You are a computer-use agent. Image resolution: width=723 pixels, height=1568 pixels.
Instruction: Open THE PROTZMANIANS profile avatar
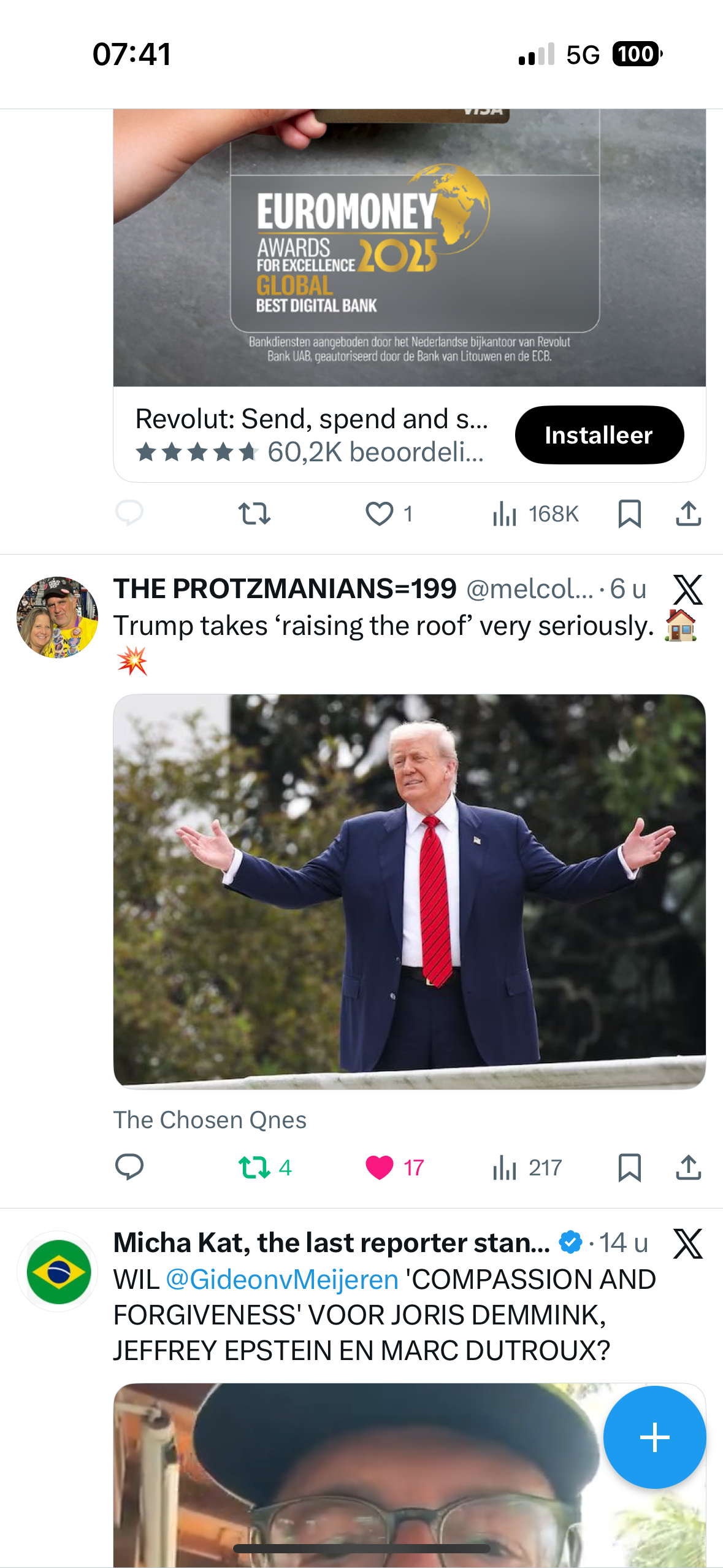pos(58,617)
